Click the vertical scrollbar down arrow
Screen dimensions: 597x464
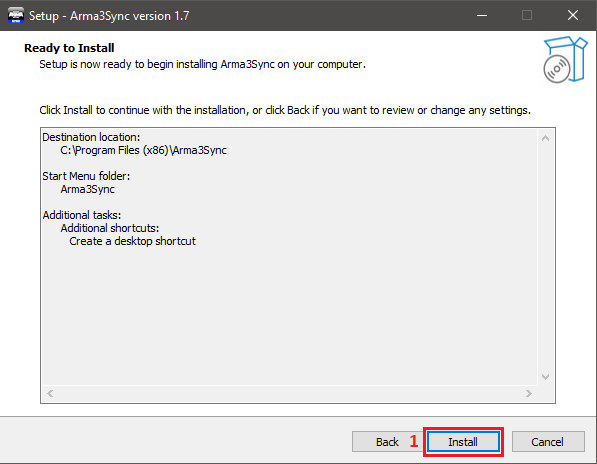coord(545,377)
